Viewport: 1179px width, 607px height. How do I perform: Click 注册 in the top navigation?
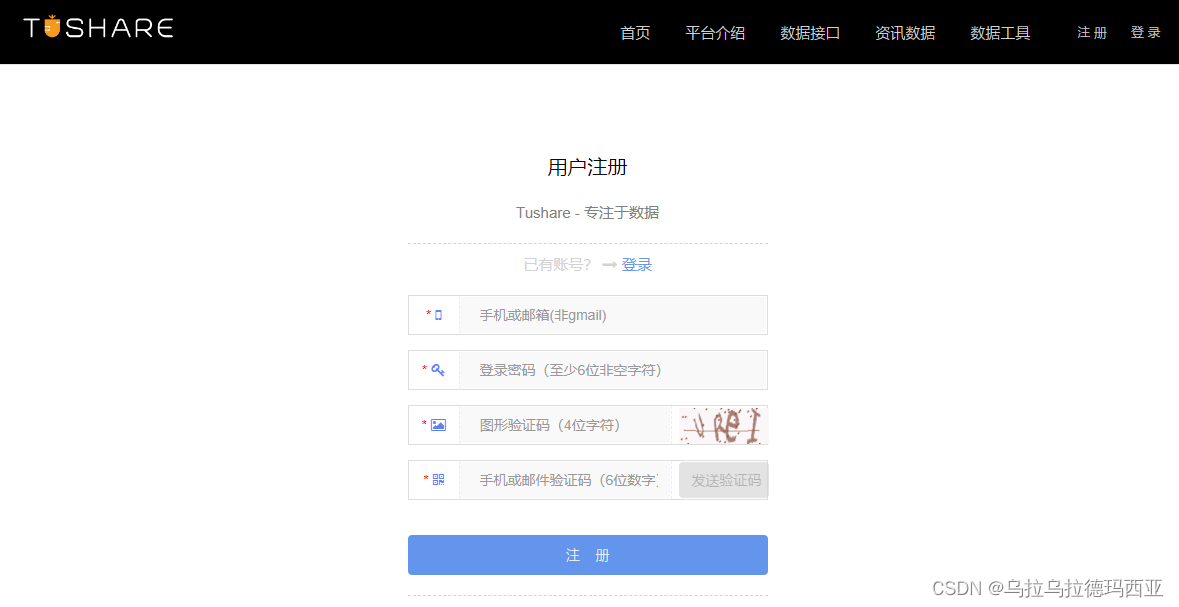point(1092,32)
